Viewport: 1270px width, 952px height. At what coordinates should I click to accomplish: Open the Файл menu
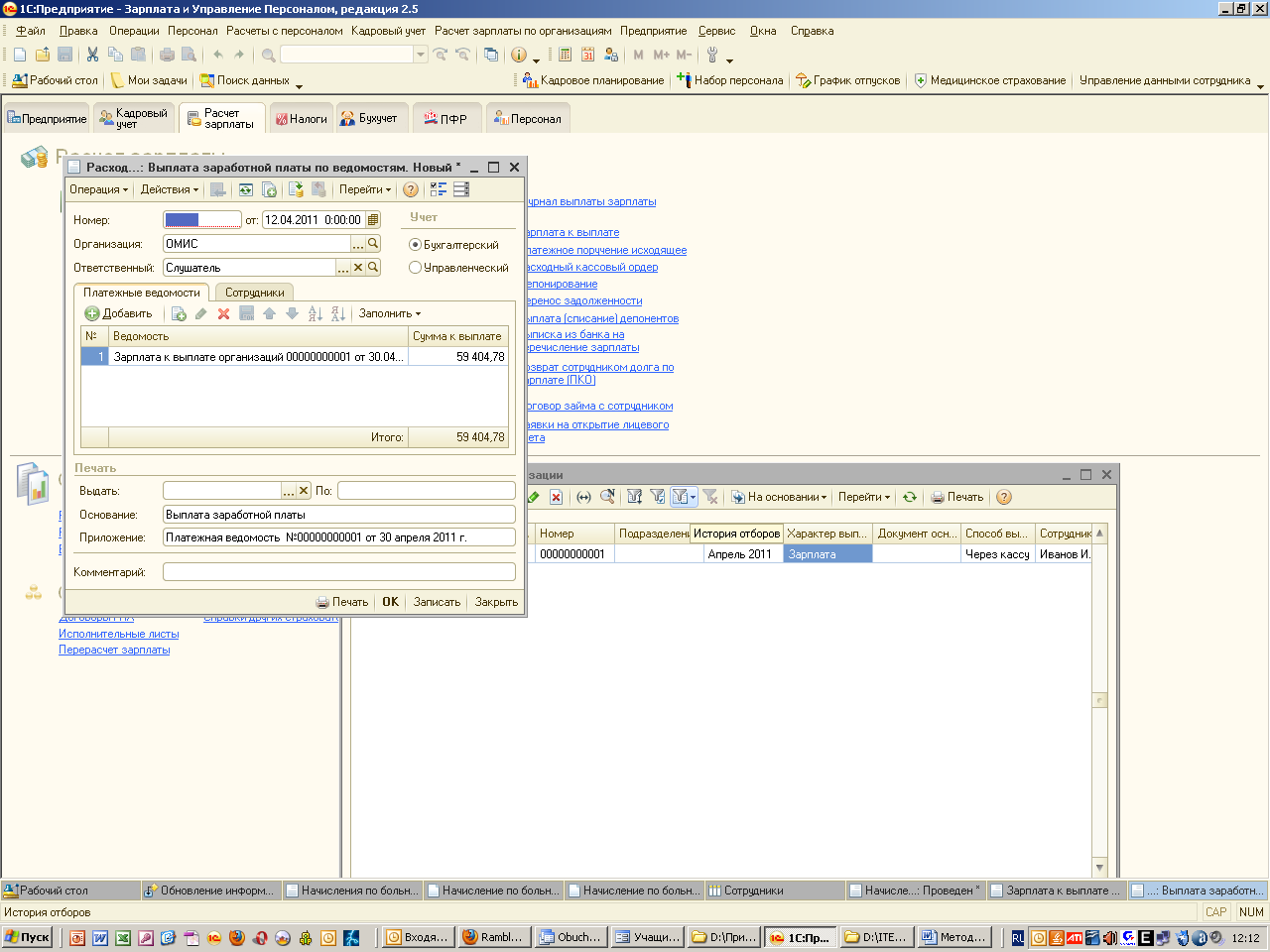pos(31,31)
